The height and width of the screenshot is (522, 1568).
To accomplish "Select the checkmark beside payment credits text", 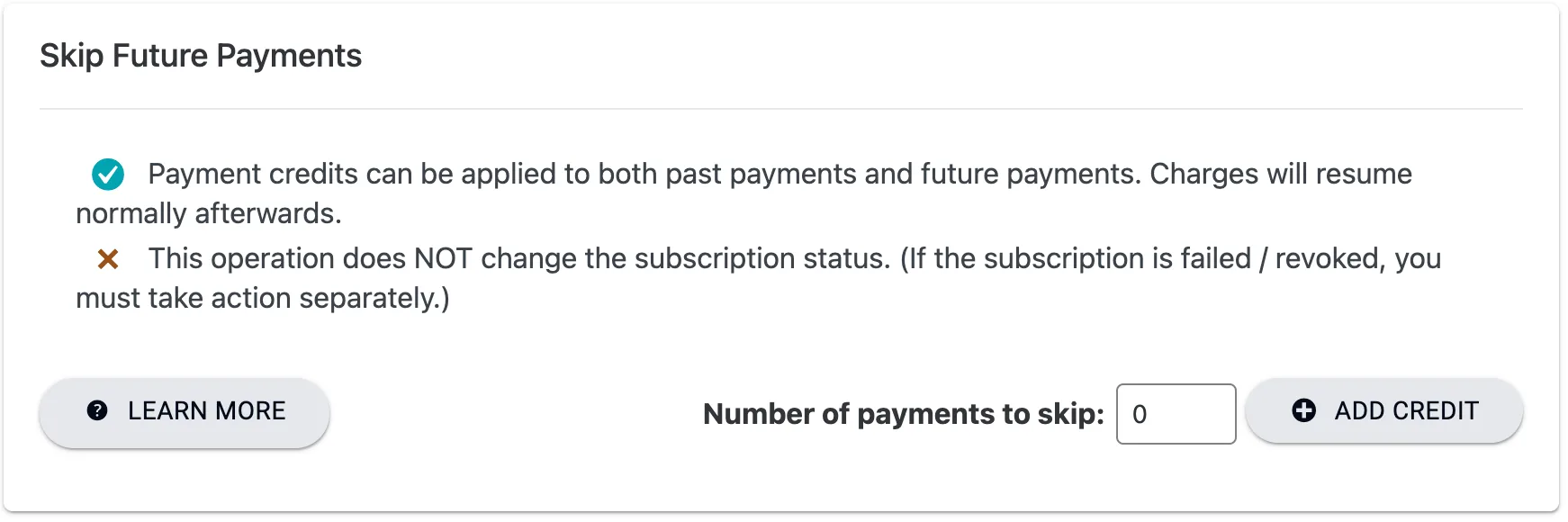I will pos(107,174).
